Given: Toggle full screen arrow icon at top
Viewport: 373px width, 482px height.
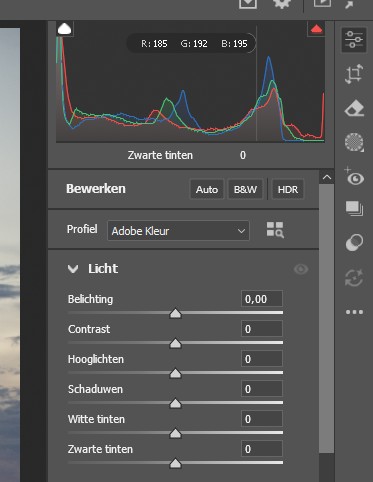Looking at the screenshot, I should pyautogui.click(x=350, y=4).
